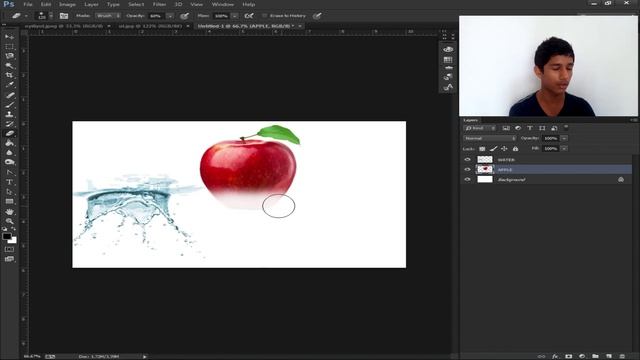Select the History Brush tool
This screenshot has height=360, width=640.
click(9, 124)
